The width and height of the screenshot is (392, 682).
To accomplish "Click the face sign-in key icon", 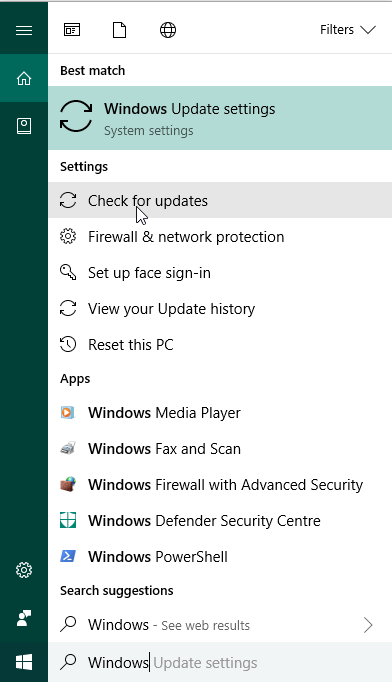I will (68, 272).
